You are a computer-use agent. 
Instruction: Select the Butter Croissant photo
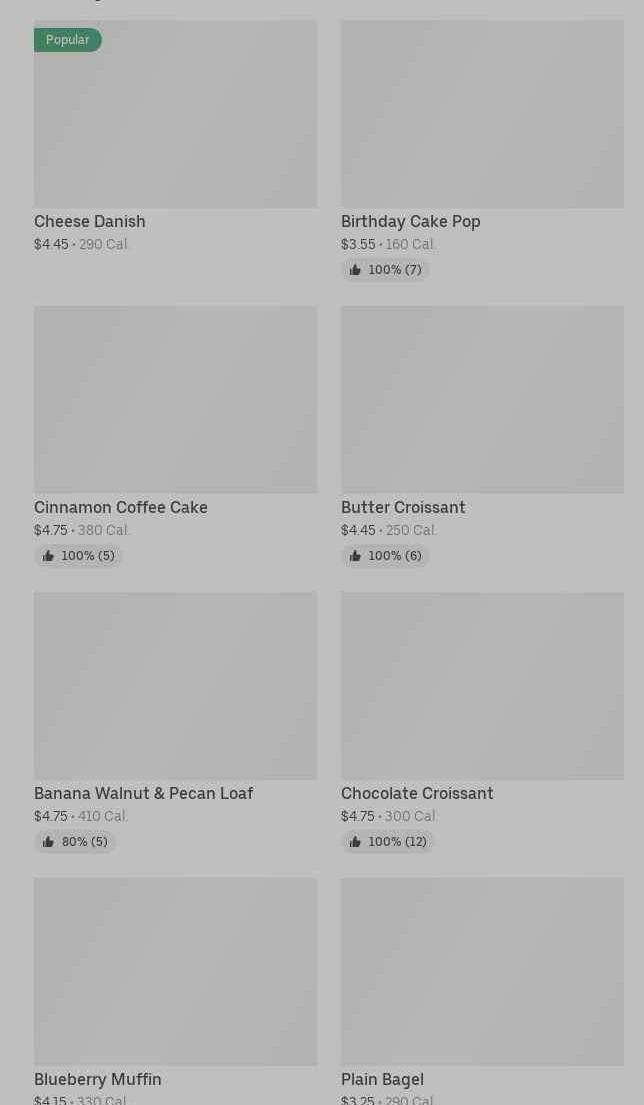click(482, 400)
